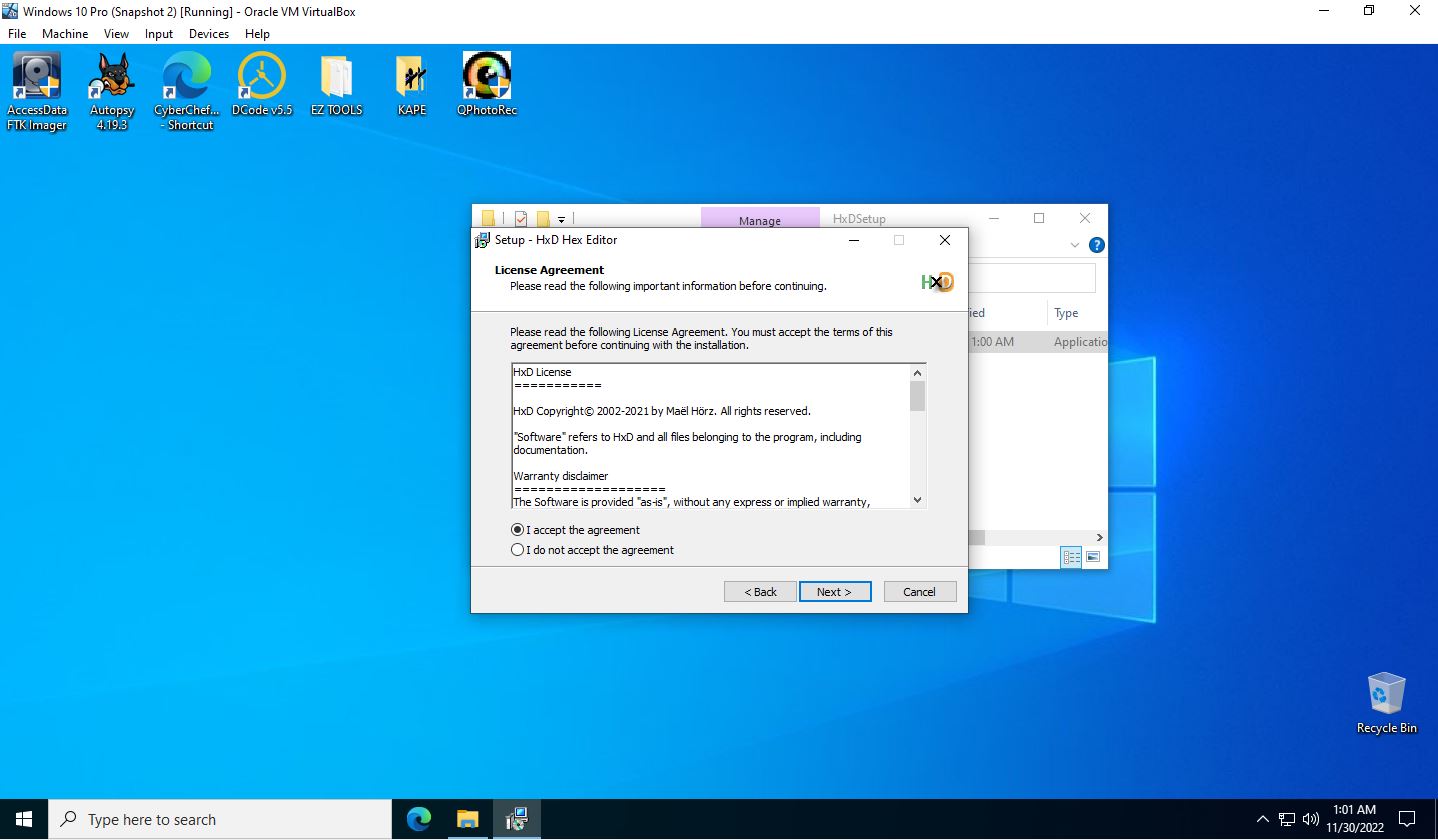The height and width of the screenshot is (840, 1438).
Task: Click Explorer quick access properties icon
Action: pos(521,219)
